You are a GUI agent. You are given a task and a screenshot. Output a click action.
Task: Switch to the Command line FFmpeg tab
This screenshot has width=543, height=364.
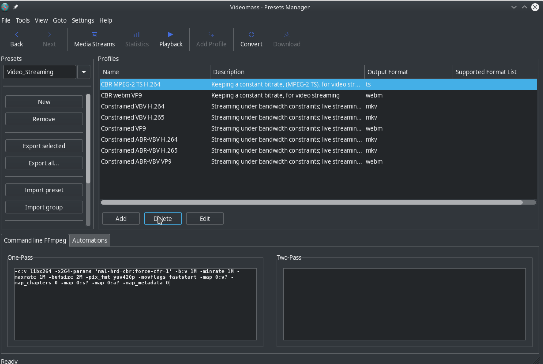coord(35,240)
